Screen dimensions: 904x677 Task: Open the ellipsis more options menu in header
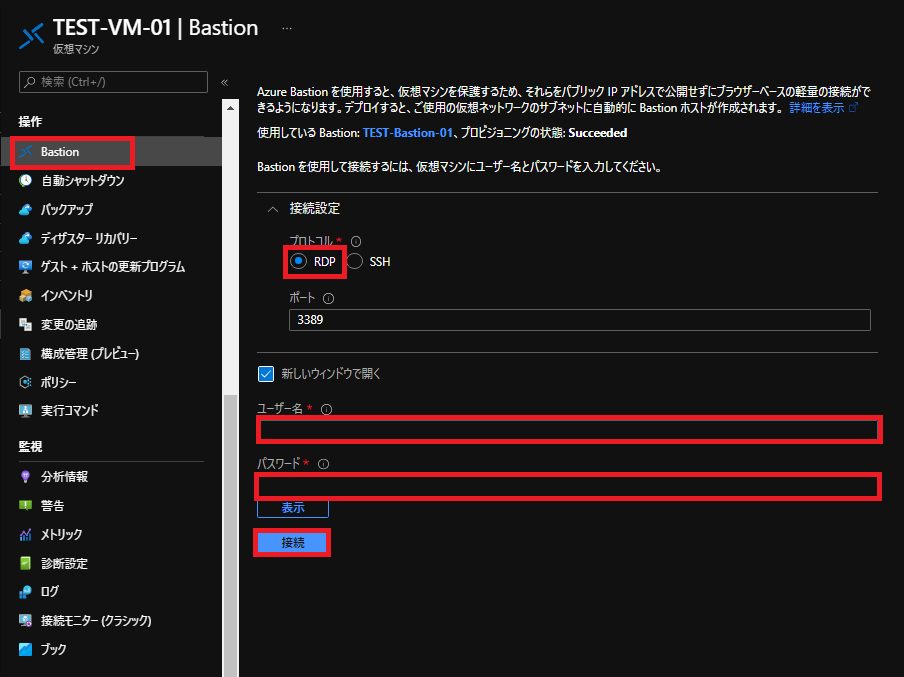287,28
